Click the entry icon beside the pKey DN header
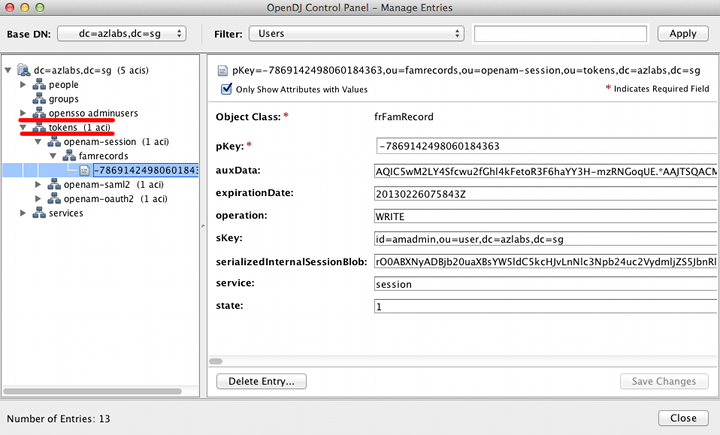This screenshot has height=435, width=720. [223, 70]
